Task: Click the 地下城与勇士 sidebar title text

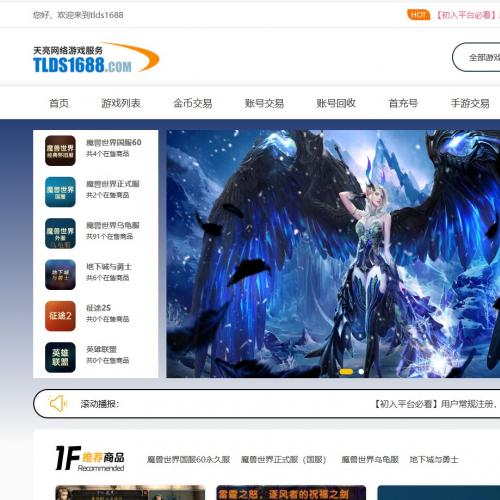Action: (x=109, y=267)
